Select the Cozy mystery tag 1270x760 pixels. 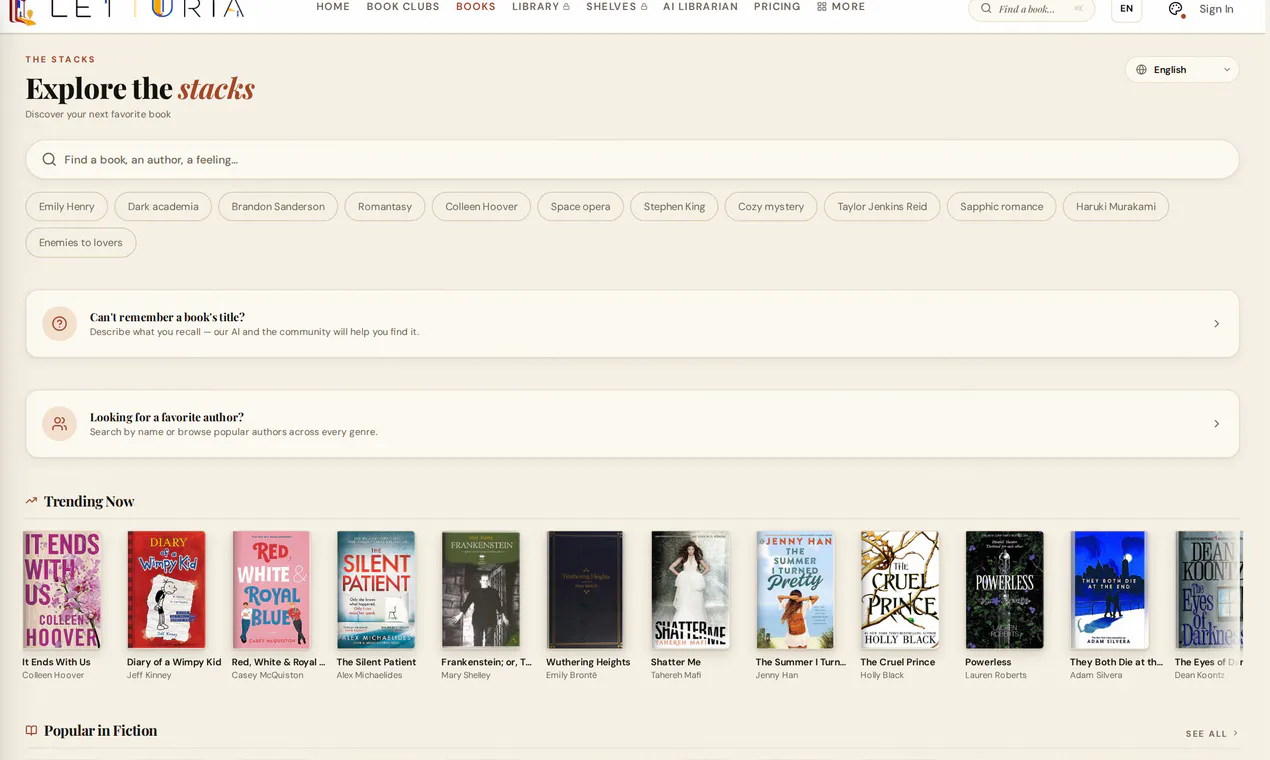[x=771, y=207]
